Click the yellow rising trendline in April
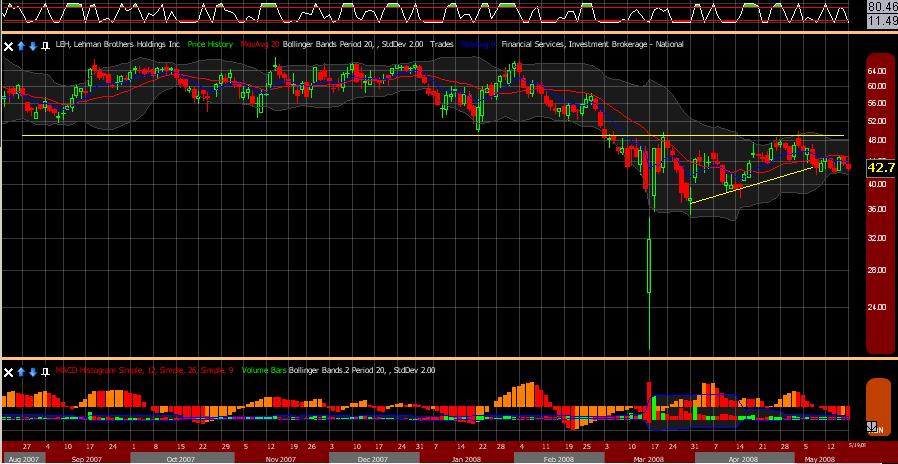The width and height of the screenshot is (898, 464). coord(751,185)
